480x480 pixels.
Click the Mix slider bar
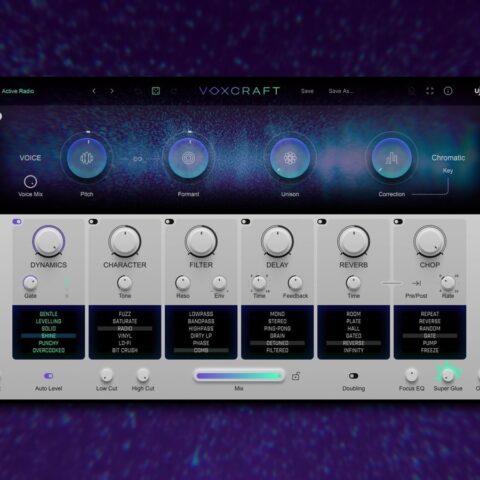coord(239,376)
